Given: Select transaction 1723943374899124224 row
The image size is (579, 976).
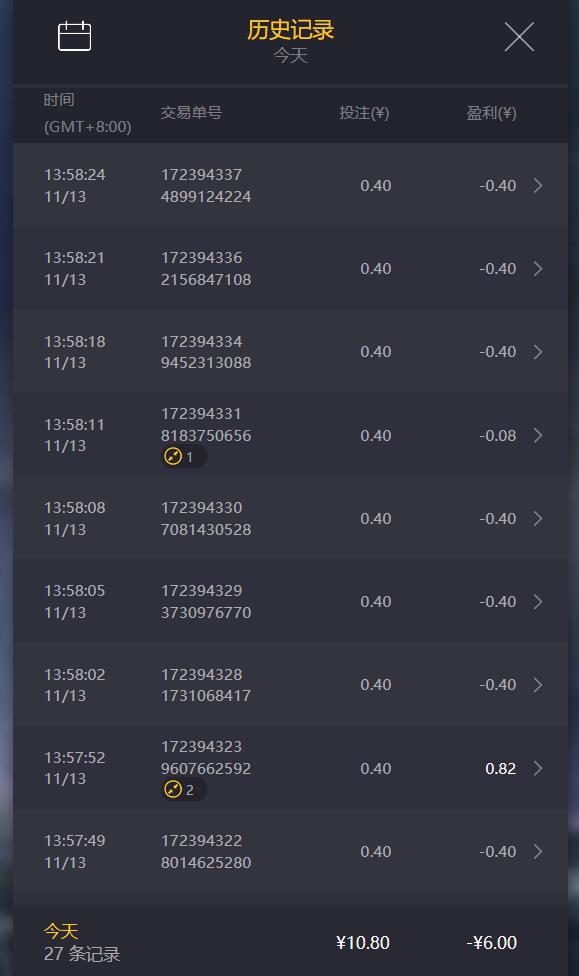Looking at the screenshot, I should tap(290, 185).
